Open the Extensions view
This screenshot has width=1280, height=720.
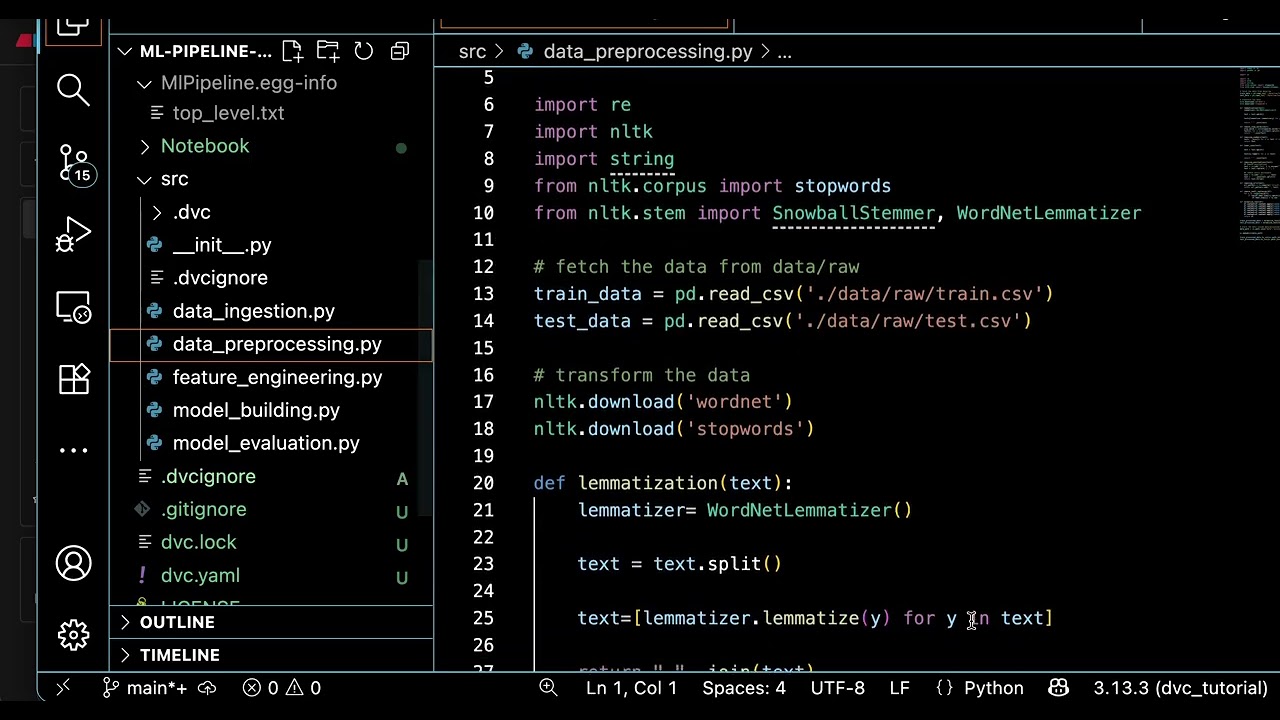click(x=73, y=379)
